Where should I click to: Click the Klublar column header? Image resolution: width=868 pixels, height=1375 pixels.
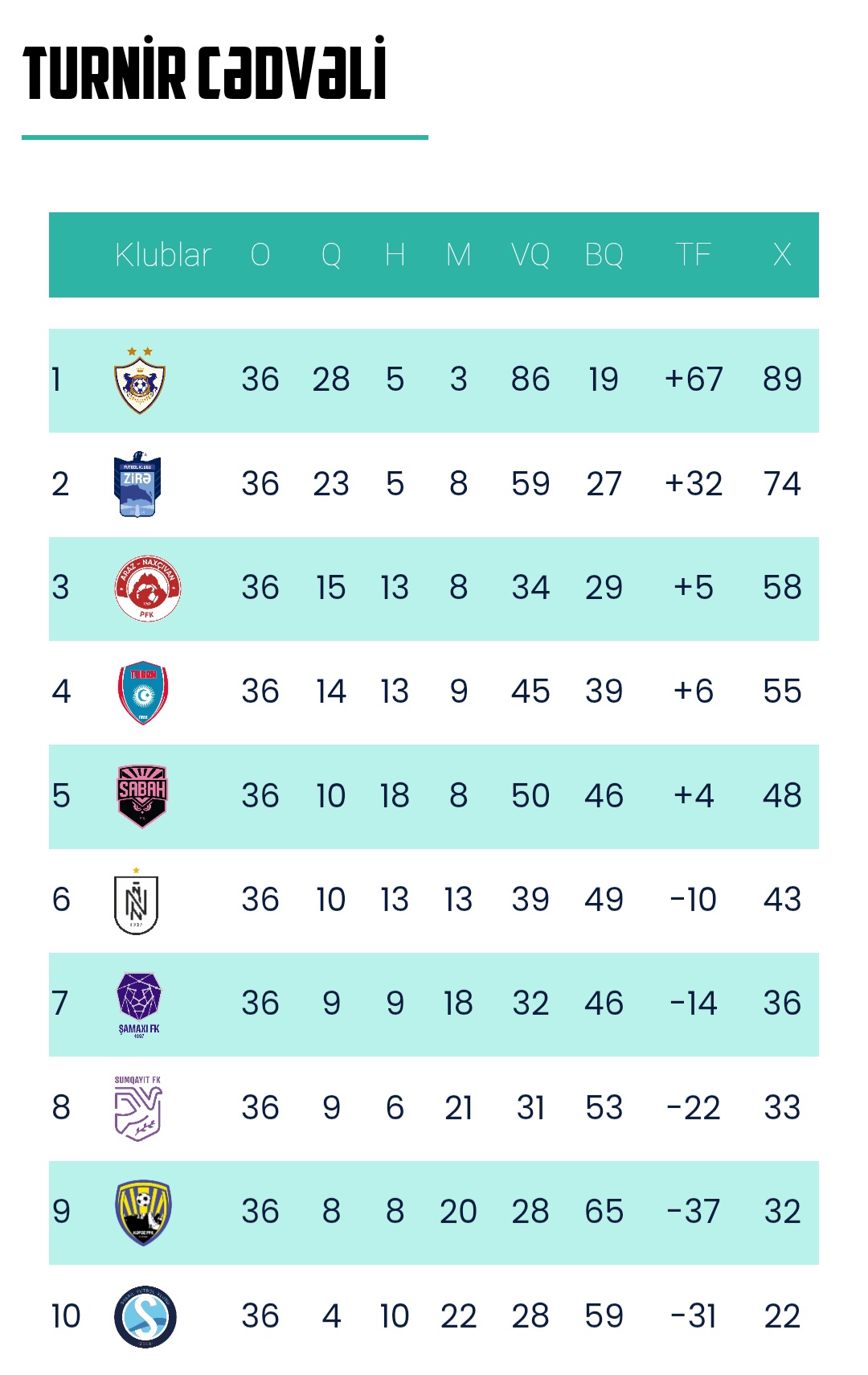163,255
